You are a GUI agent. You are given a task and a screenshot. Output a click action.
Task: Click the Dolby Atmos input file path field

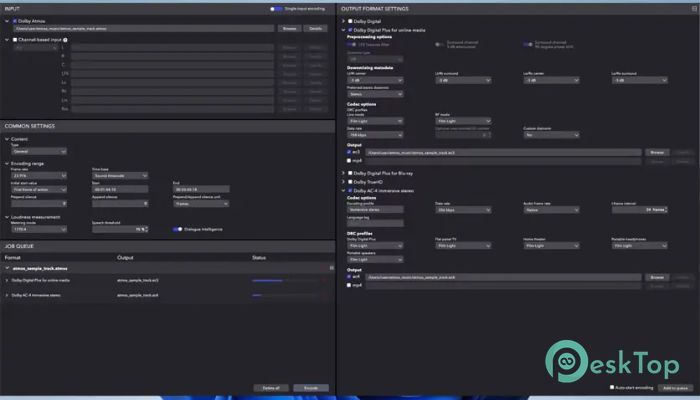143,29
